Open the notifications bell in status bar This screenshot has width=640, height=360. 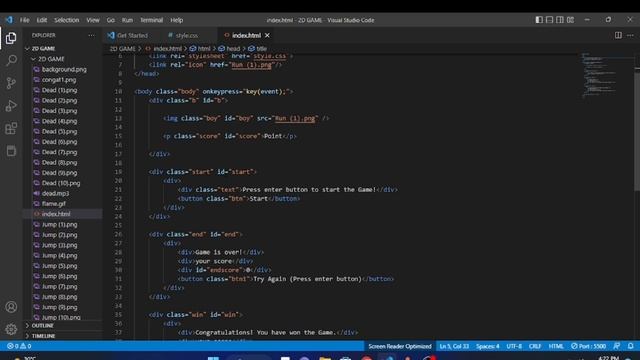[x=631, y=346]
